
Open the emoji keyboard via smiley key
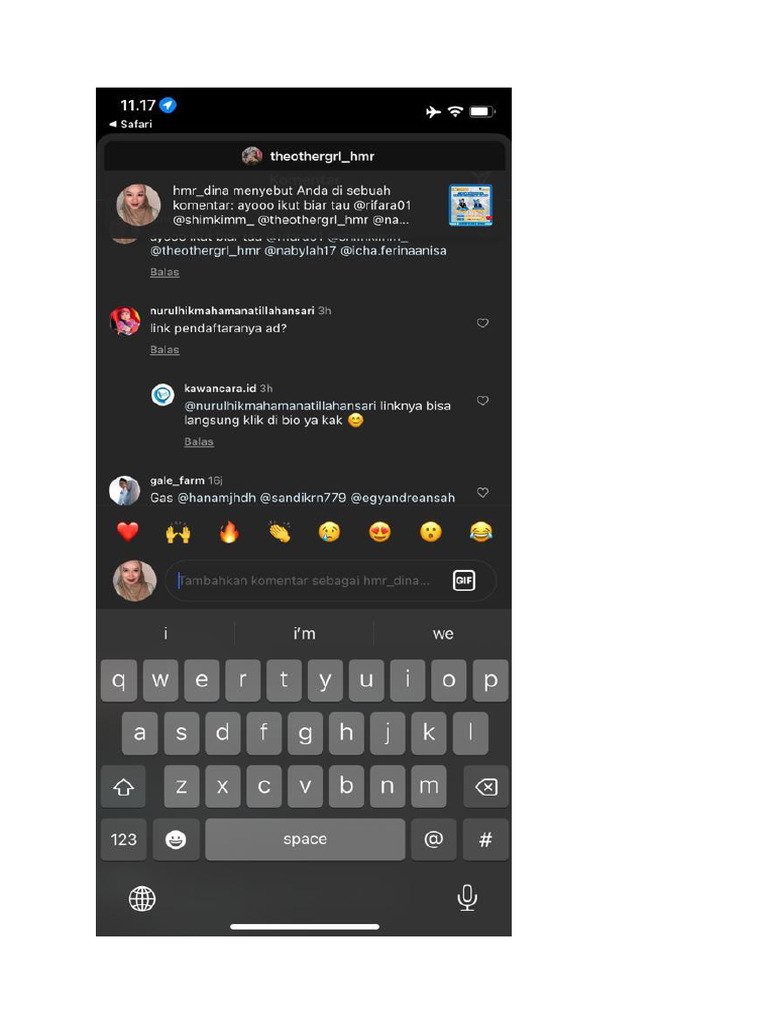coord(176,839)
